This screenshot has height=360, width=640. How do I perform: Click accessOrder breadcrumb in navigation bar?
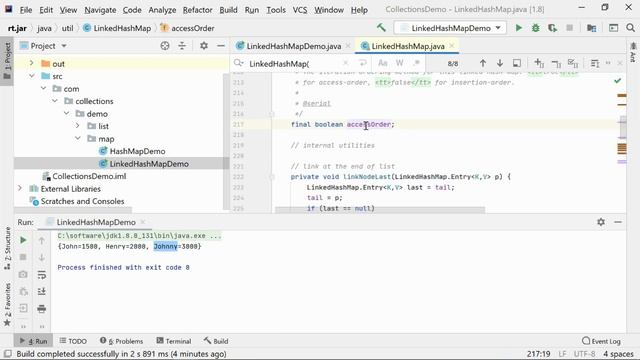pyautogui.click(x=187, y=28)
